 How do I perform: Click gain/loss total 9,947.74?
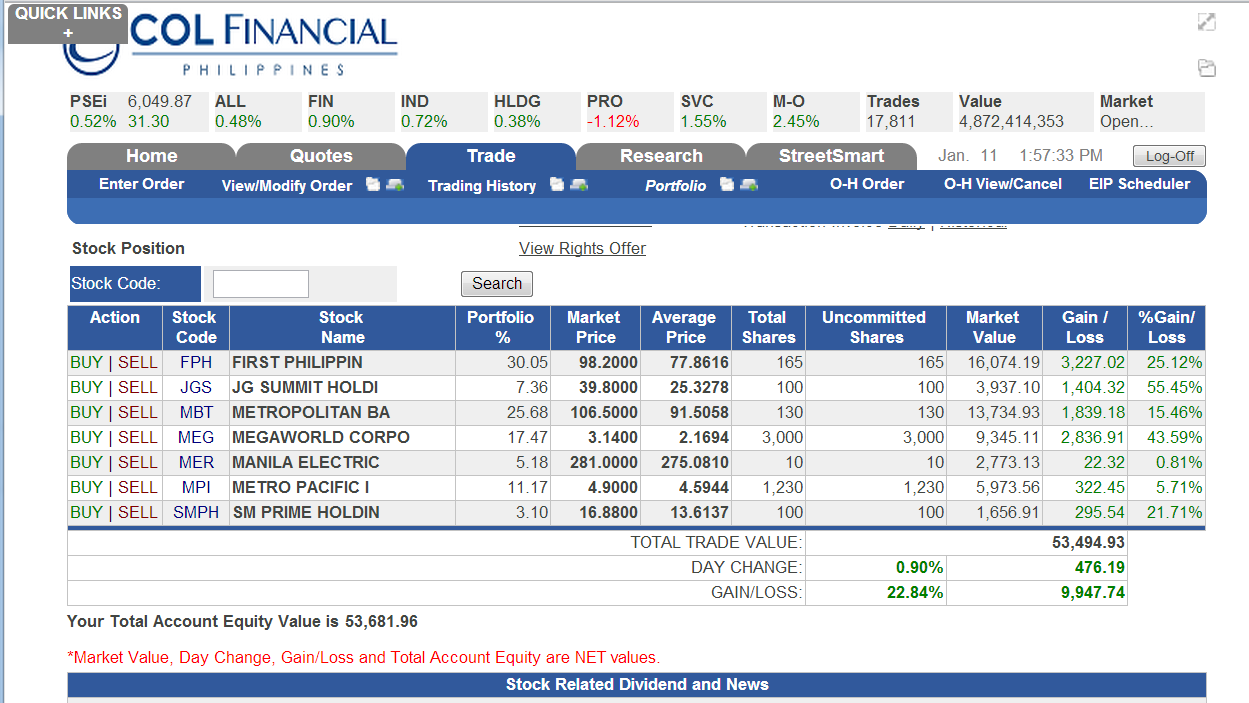tap(1092, 592)
